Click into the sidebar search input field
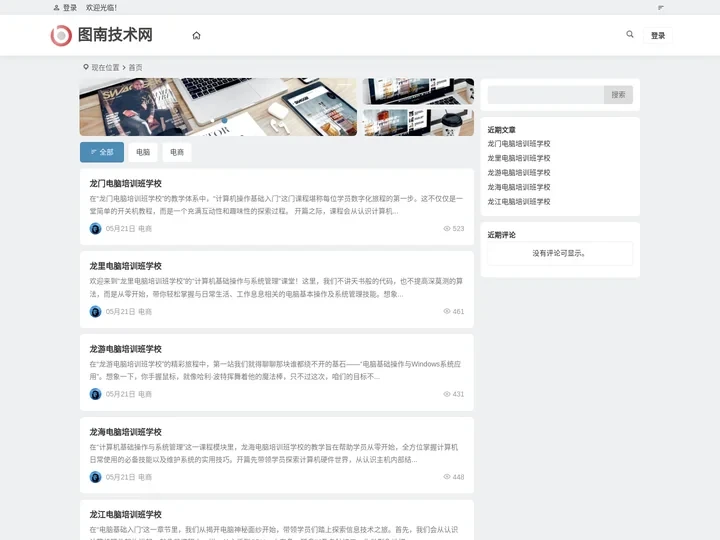The width and height of the screenshot is (720, 540). 546,95
